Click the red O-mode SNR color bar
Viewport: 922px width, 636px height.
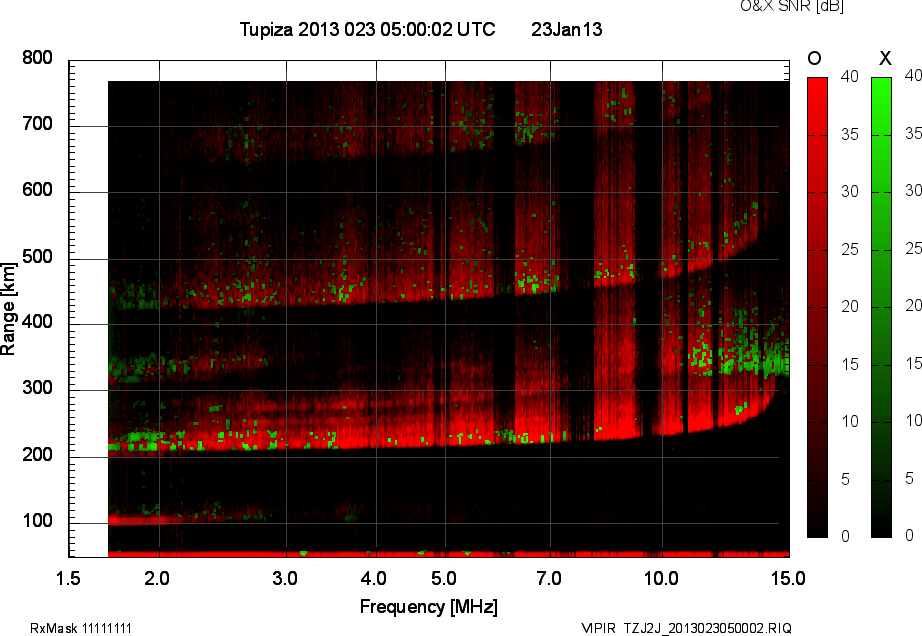817,307
